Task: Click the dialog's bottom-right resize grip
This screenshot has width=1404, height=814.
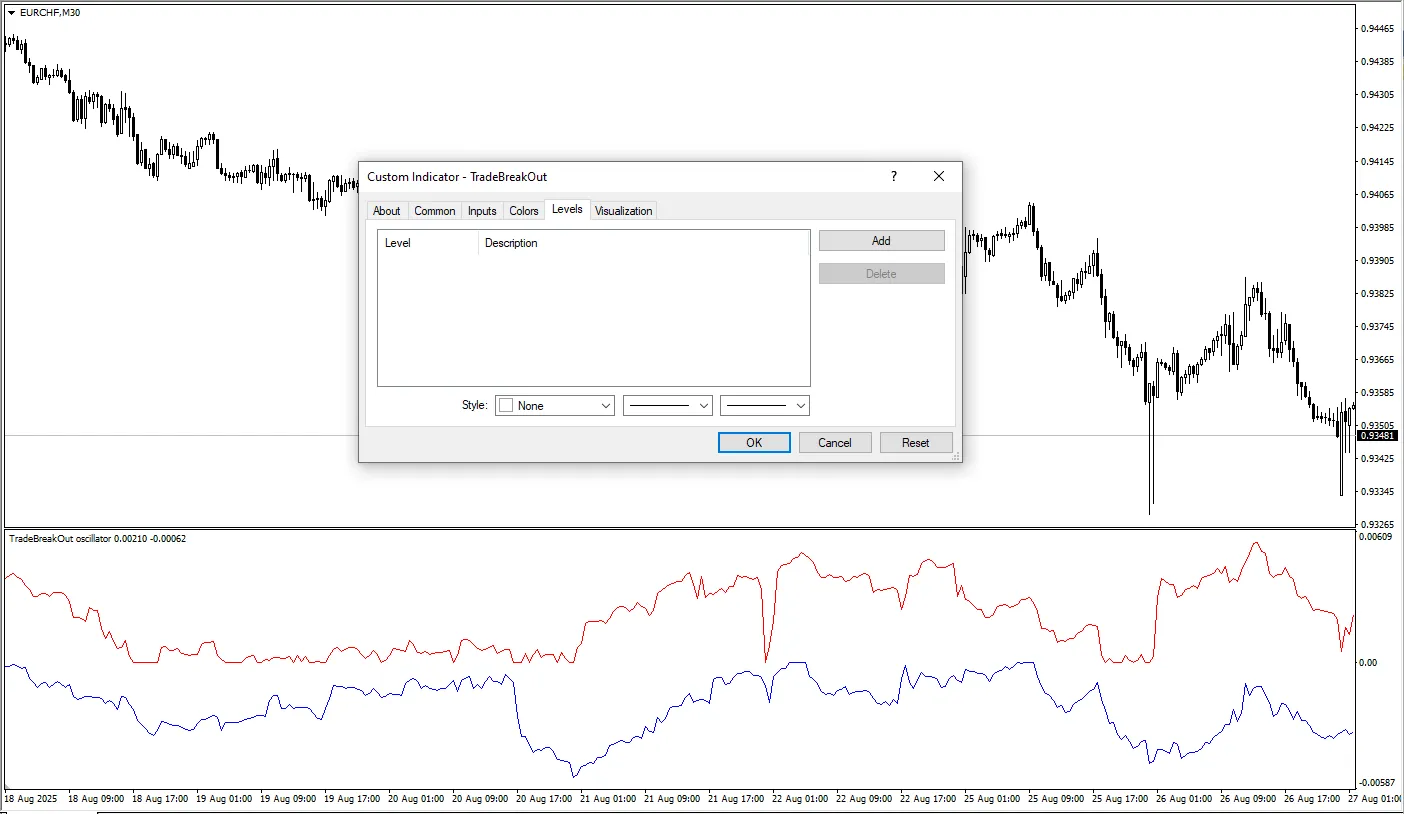Action: tap(956, 456)
